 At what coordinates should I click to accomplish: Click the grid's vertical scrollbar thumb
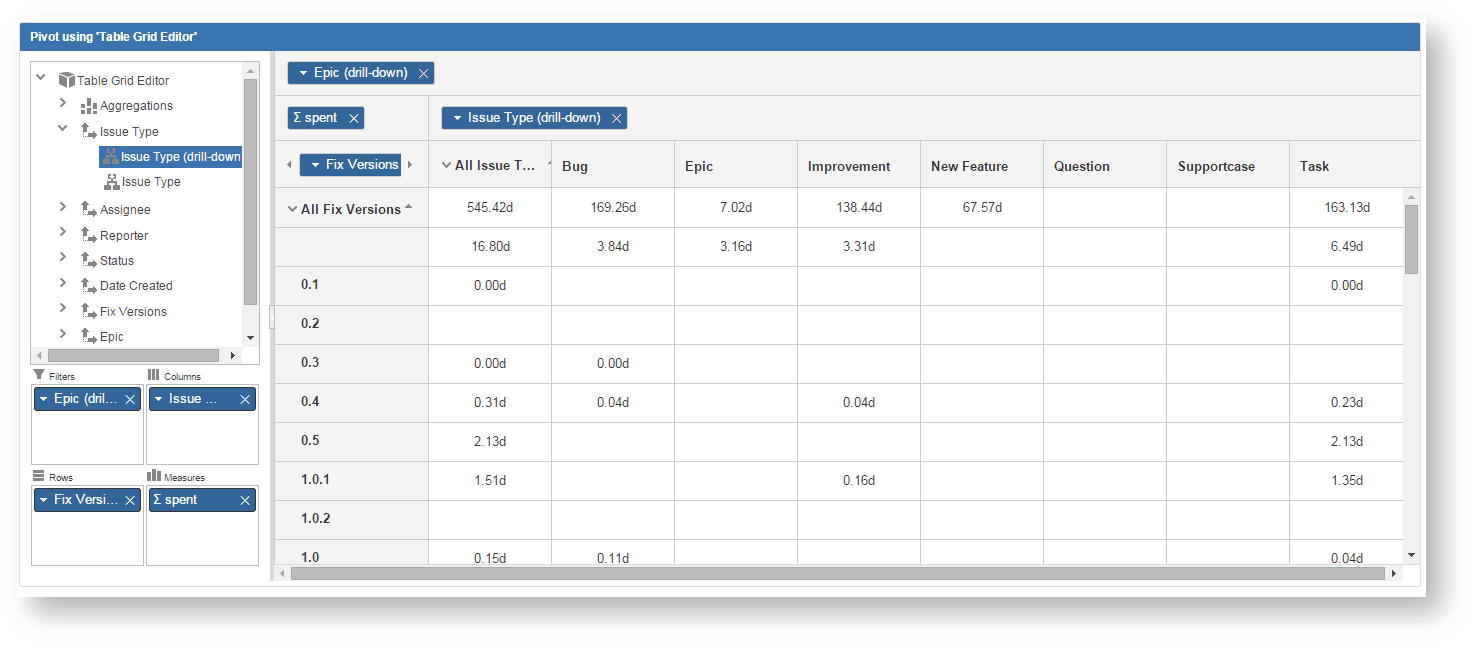click(x=1411, y=239)
